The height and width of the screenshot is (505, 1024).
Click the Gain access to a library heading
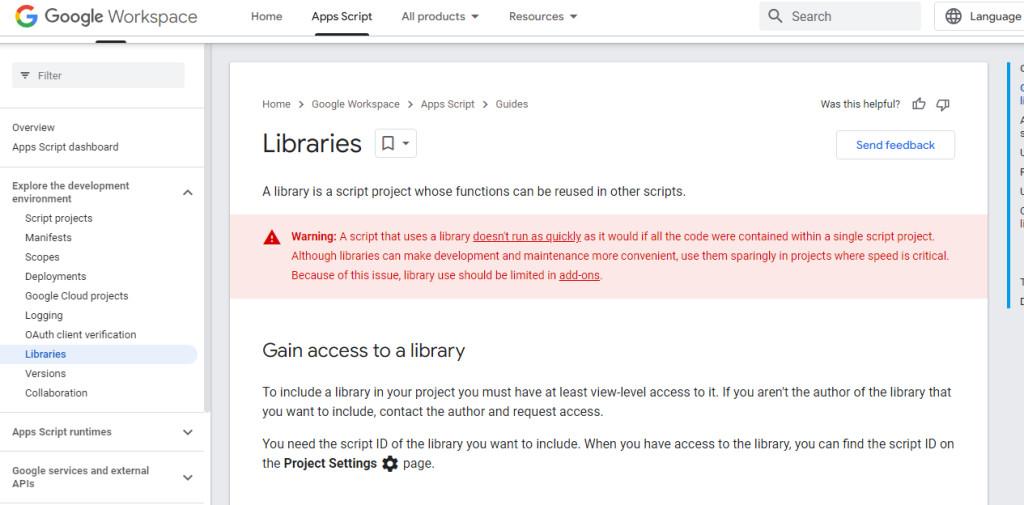364,351
